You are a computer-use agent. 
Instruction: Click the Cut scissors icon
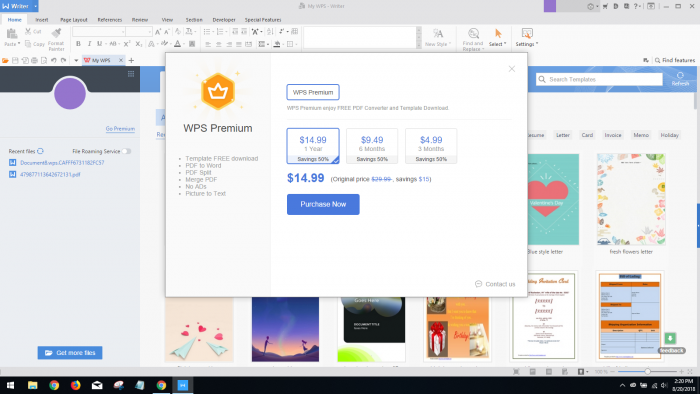pyautogui.click(x=28, y=31)
